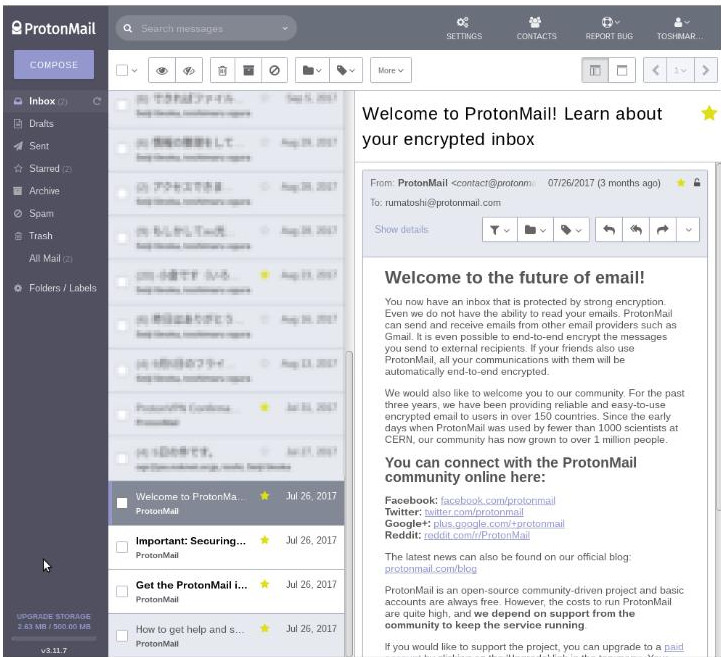Tick the select-all checkbox in toolbar
The image size is (721, 657).
122,70
